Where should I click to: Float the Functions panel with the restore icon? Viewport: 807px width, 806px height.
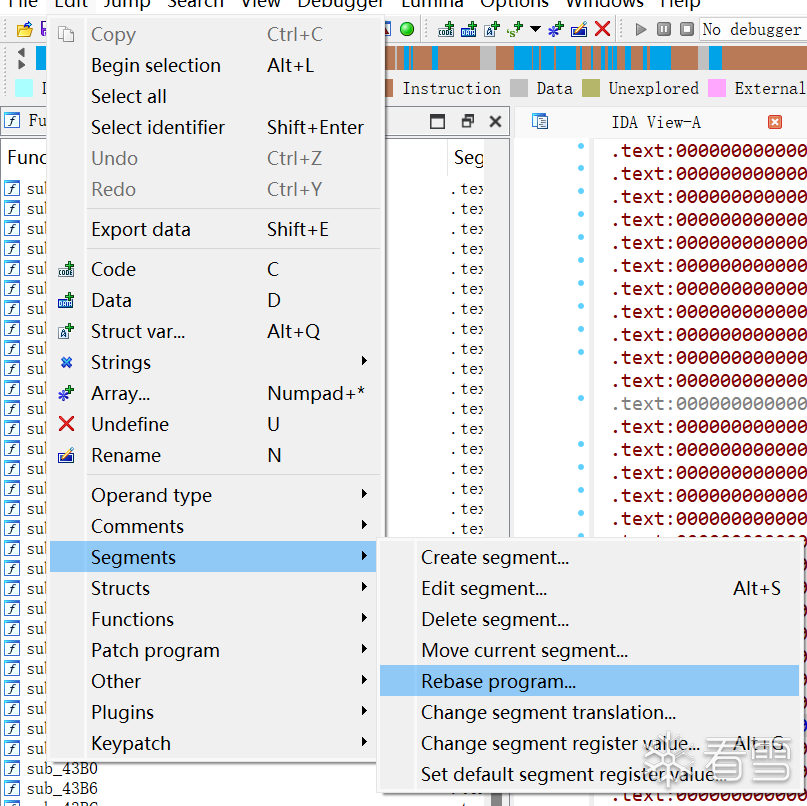coord(467,121)
